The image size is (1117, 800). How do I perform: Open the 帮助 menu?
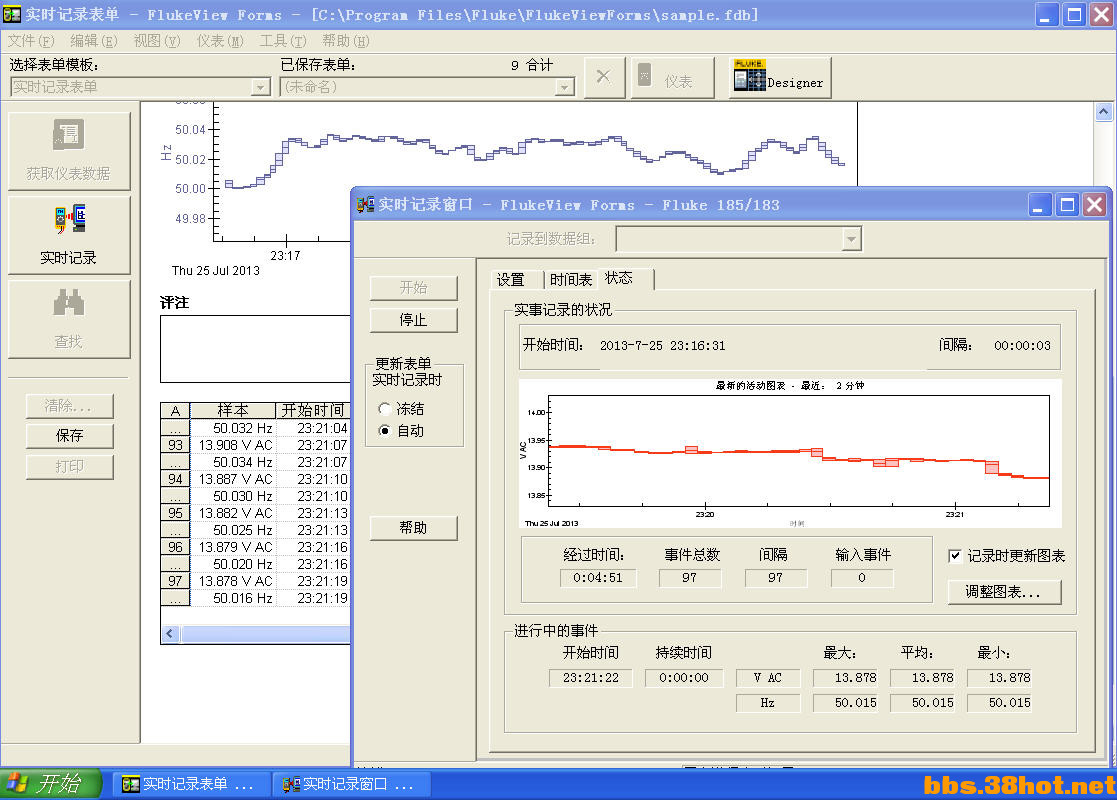(346, 41)
